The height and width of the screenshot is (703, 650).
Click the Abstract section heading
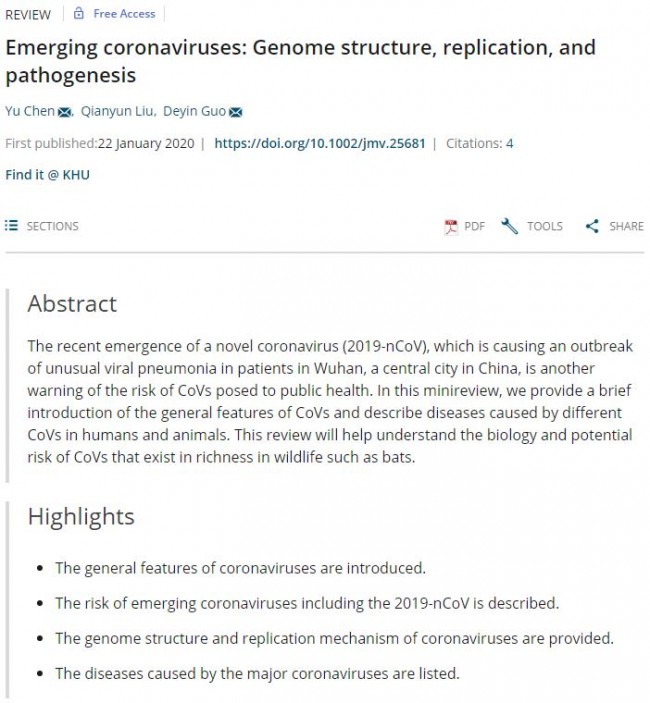pyautogui.click(x=72, y=304)
